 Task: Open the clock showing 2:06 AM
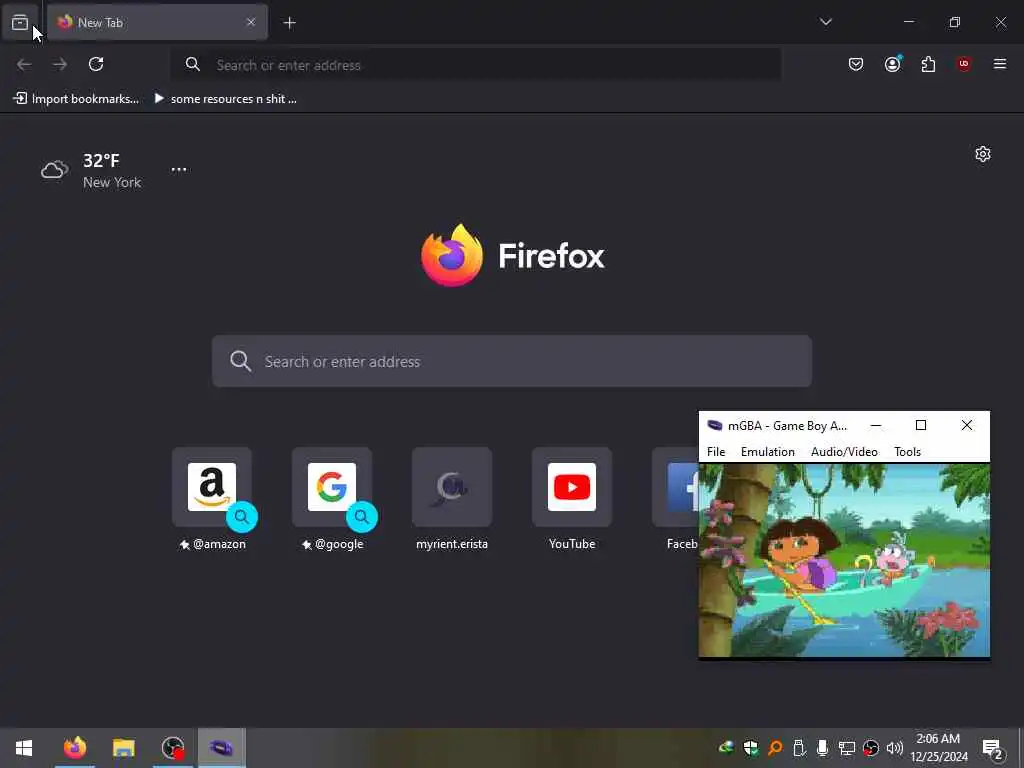[939, 748]
